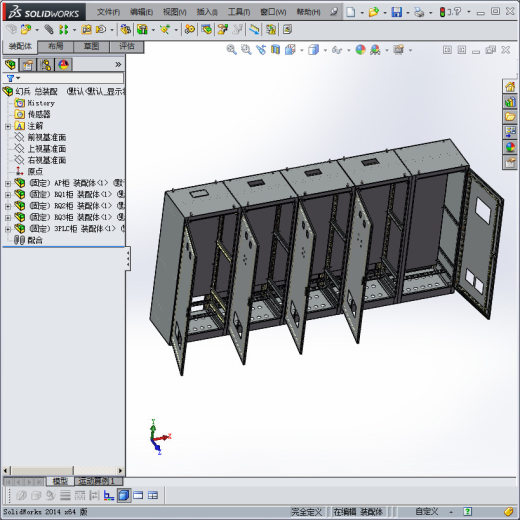Open the PropertyManager tab icon
Image resolution: width=520 pixels, height=520 pixels.
(x=28, y=65)
